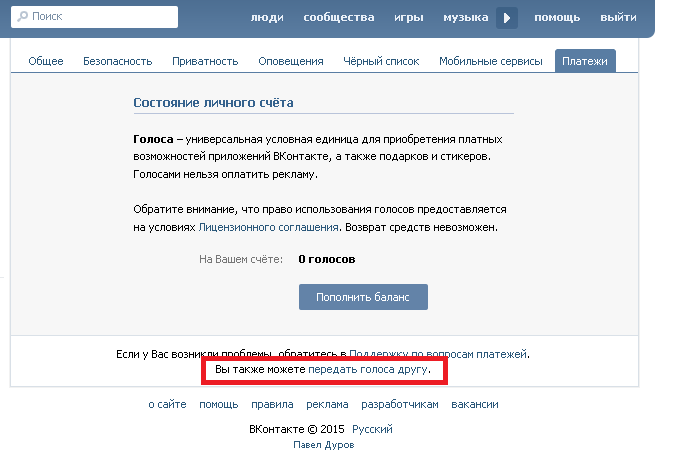Open помощь in the top navigation
The image size is (674, 468).
[557, 18]
